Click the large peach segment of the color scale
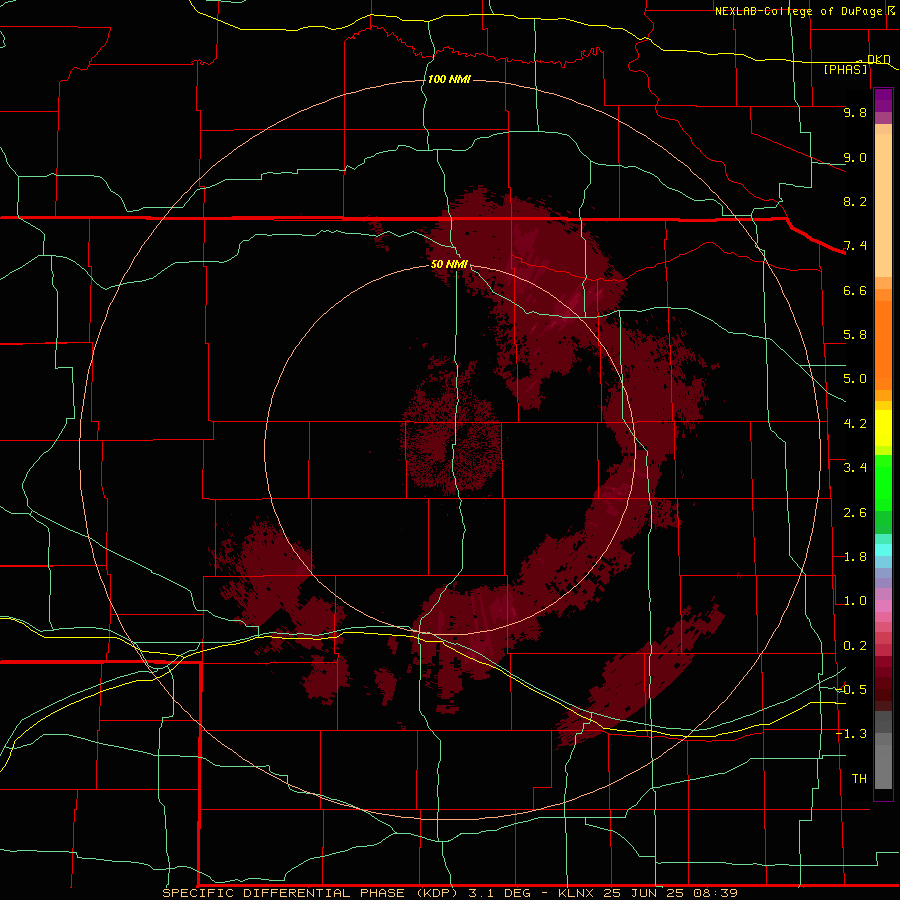The image size is (900, 900). [883, 205]
